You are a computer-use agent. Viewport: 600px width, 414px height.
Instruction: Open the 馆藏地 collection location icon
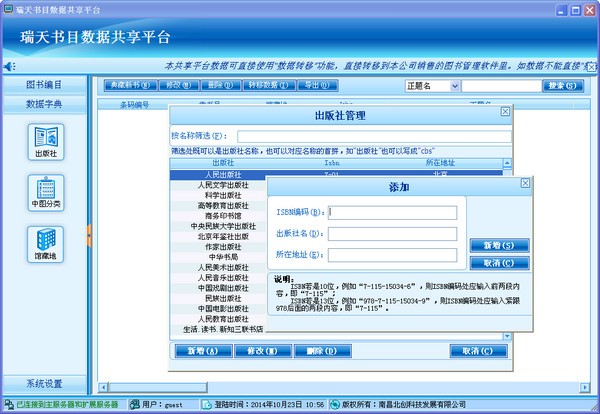[46, 244]
